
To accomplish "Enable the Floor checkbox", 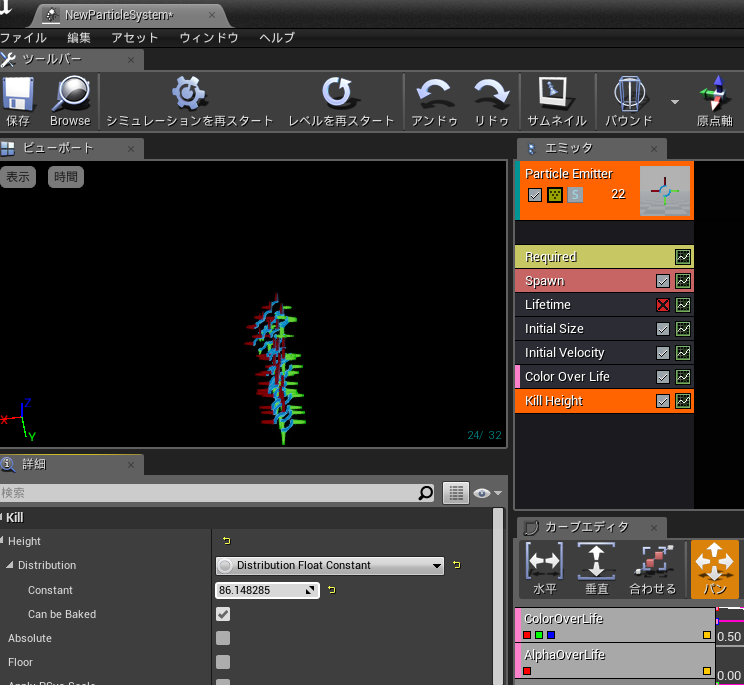I will pyautogui.click(x=223, y=662).
